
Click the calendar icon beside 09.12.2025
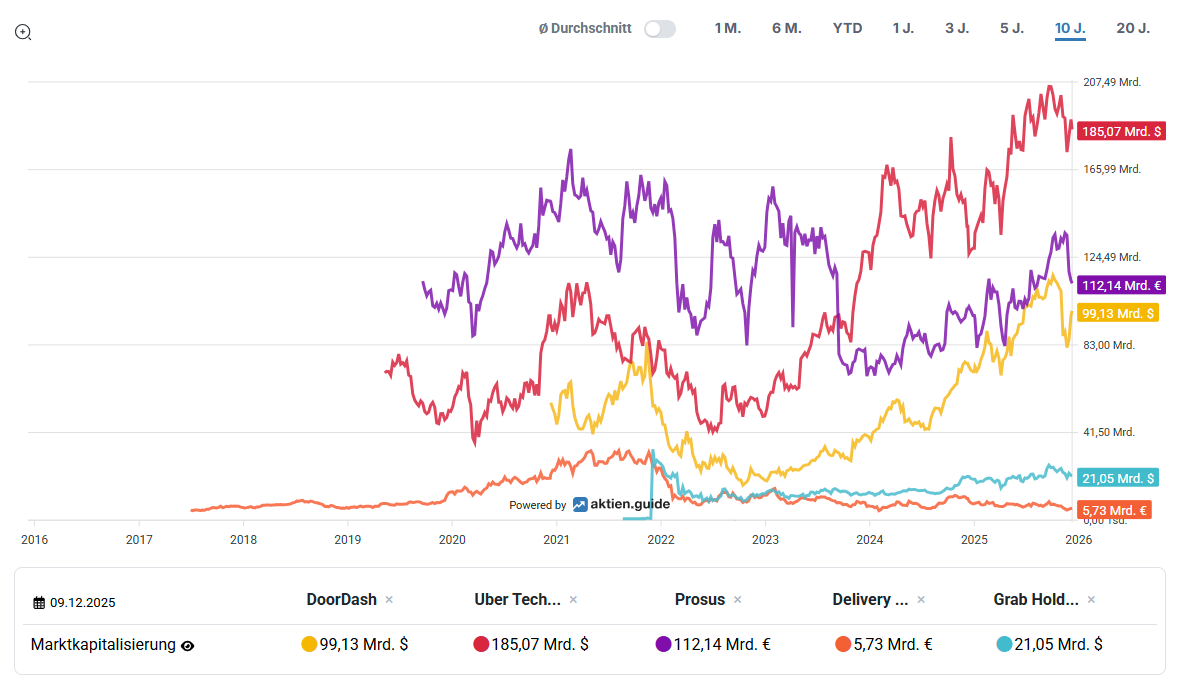tap(39, 603)
